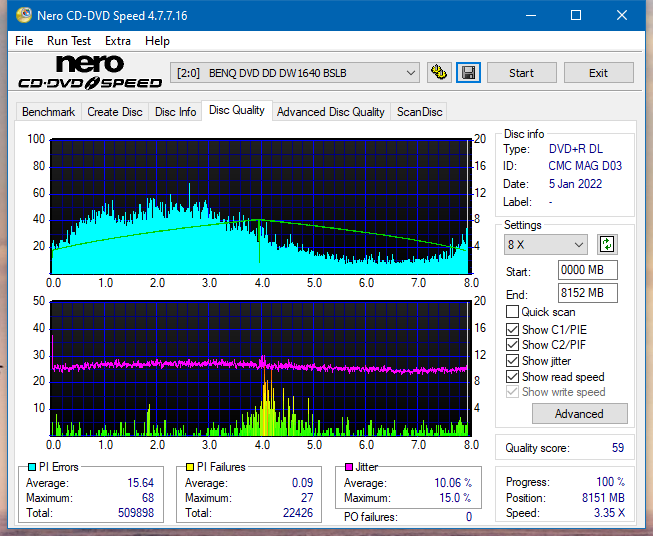Click the magenta Jitter legend swatch

[x=349, y=467]
